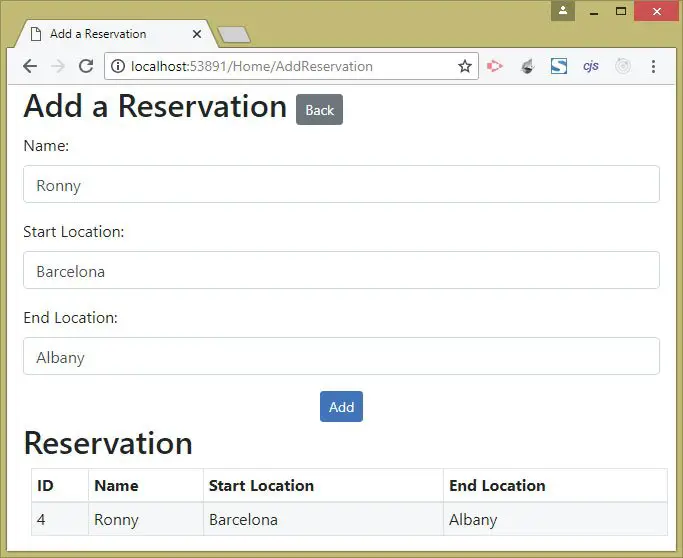Select the Ronny cell in the table
Viewport: 683px width, 558px height.
pos(146,519)
